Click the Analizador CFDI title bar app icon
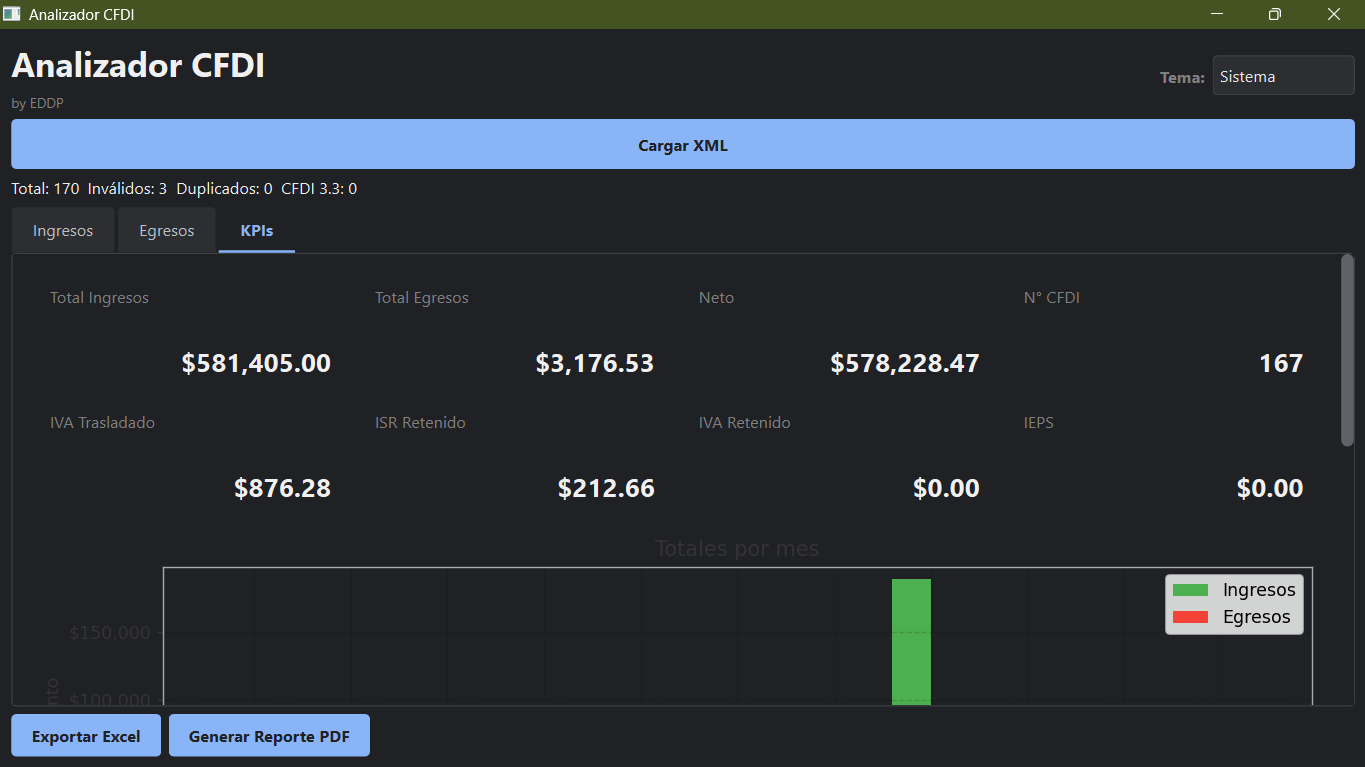The height and width of the screenshot is (767, 1365). (12, 14)
